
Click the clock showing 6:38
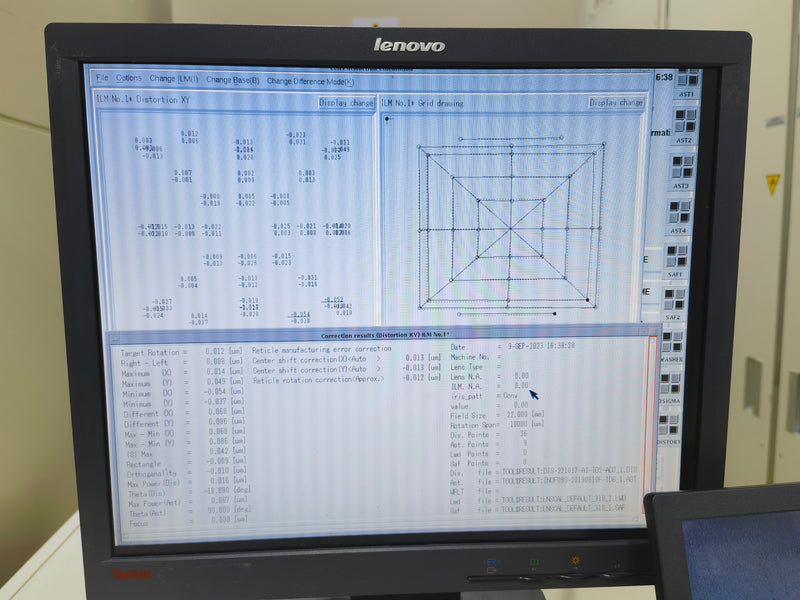point(664,77)
